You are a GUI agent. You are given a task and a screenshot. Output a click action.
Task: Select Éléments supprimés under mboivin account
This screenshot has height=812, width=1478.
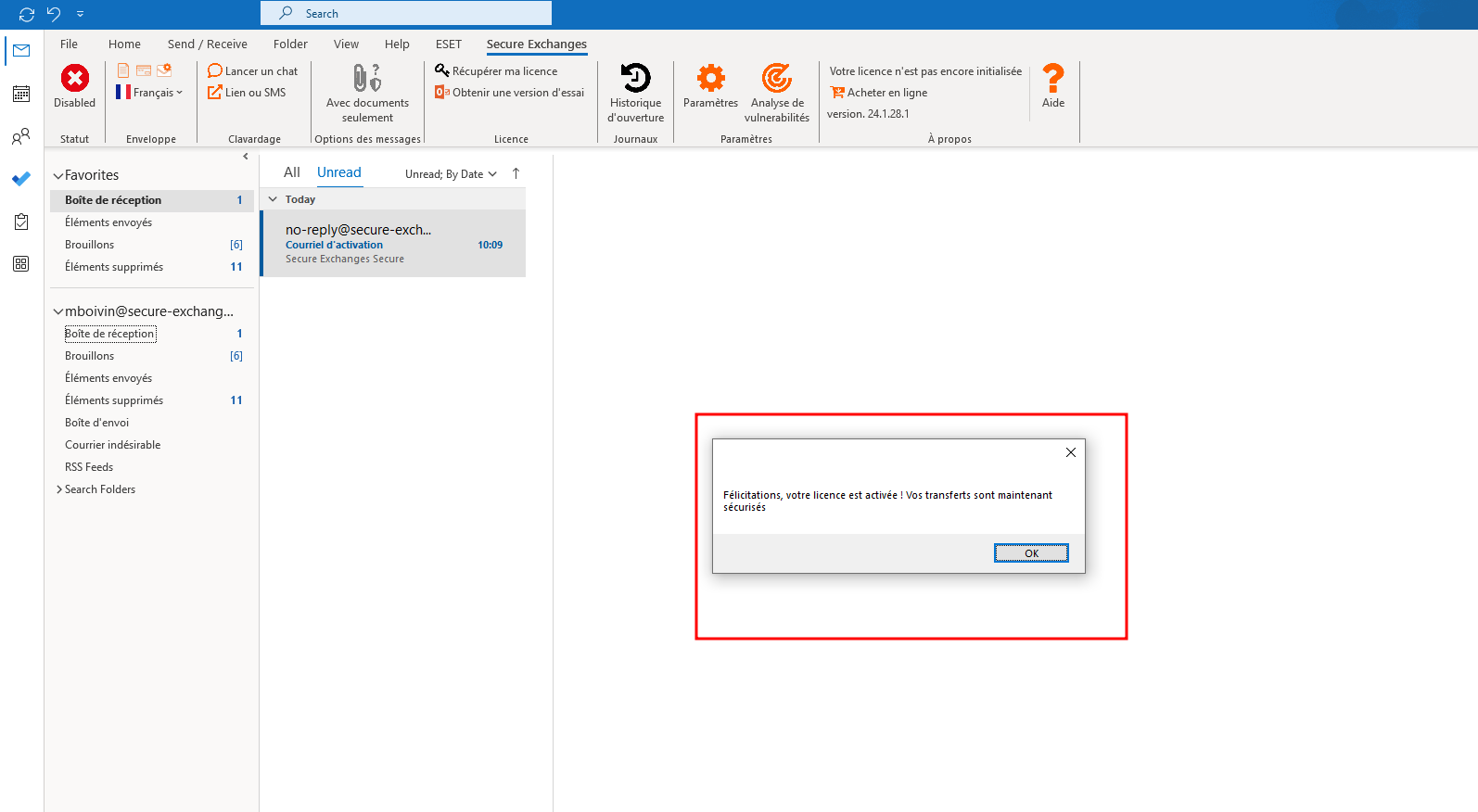click(x=152, y=400)
